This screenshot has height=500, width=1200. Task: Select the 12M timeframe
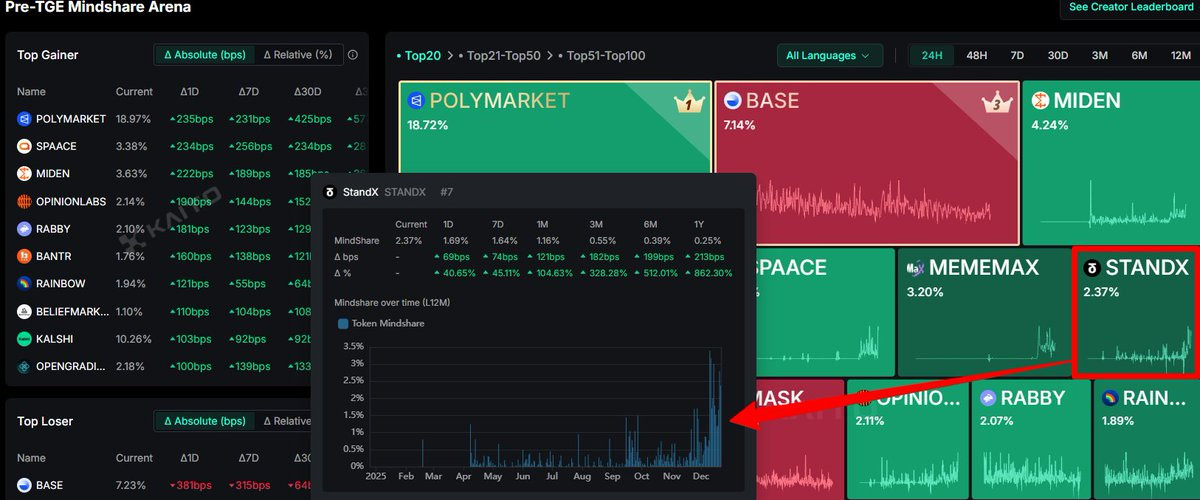click(1180, 55)
